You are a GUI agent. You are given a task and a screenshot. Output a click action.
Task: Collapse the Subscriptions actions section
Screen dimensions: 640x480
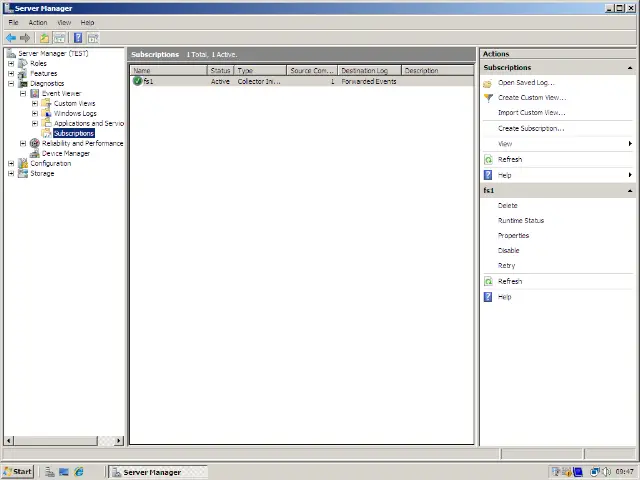(630, 68)
